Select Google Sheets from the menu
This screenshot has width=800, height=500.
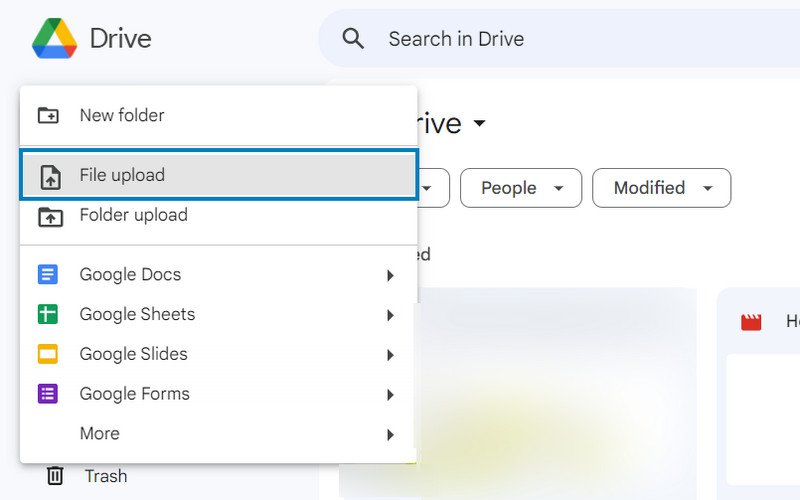coord(218,314)
